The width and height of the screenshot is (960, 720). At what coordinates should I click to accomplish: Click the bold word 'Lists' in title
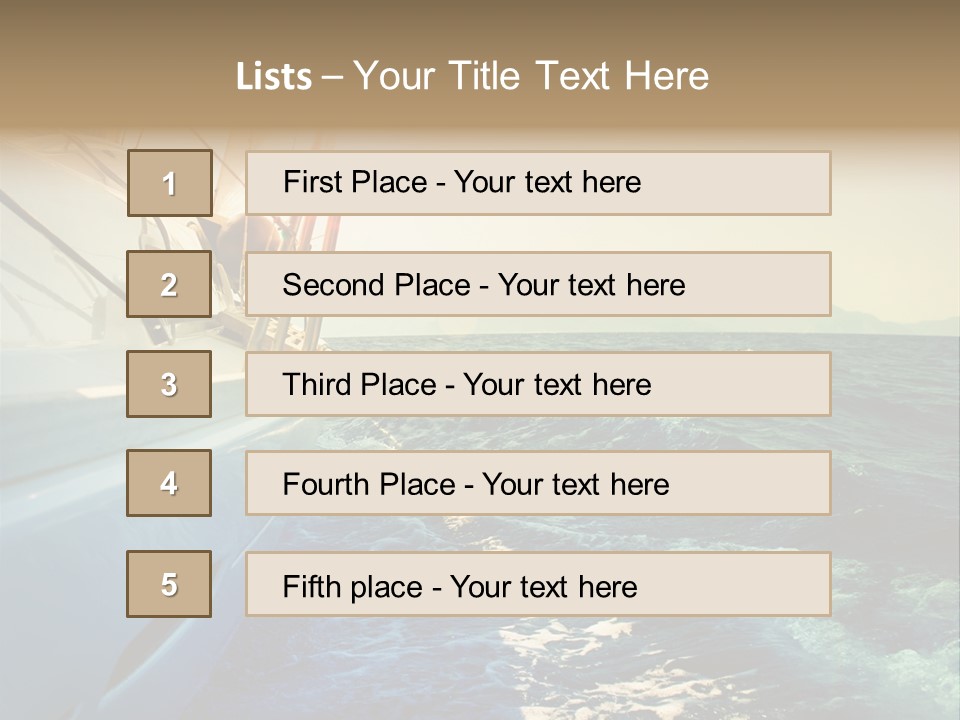click(x=273, y=76)
